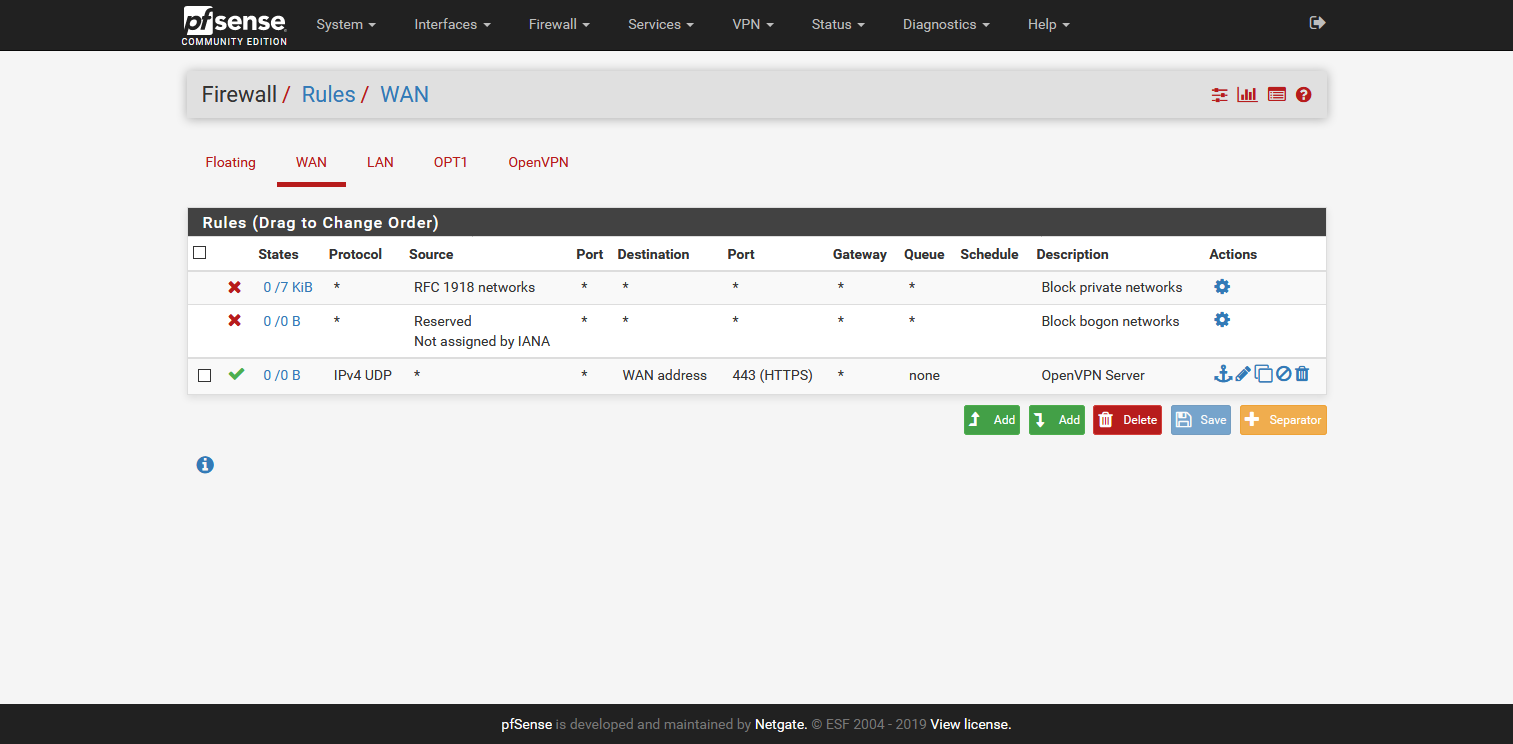
Task: Expand the Firewall menu
Action: tap(559, 24)
